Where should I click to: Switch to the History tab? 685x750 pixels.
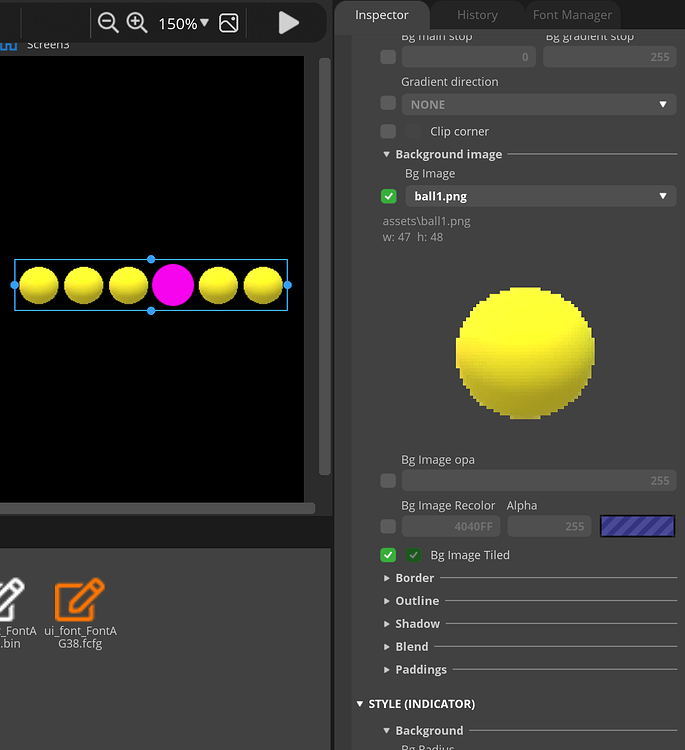click(477, 15)
